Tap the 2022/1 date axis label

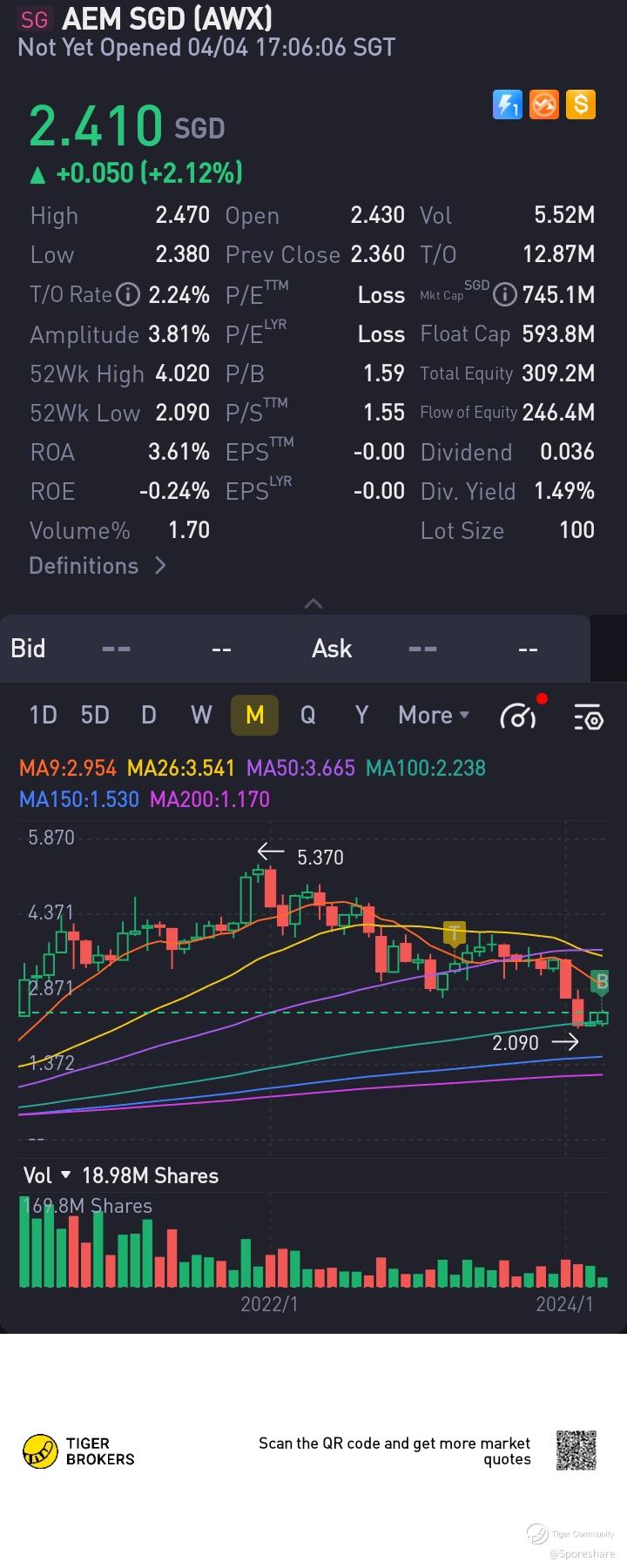pyautogui.click(x=269, y=1303)
